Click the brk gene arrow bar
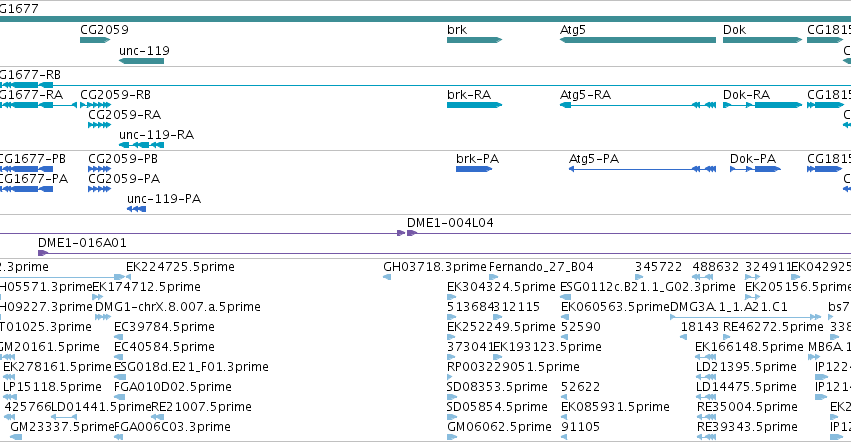 point(474,40)
